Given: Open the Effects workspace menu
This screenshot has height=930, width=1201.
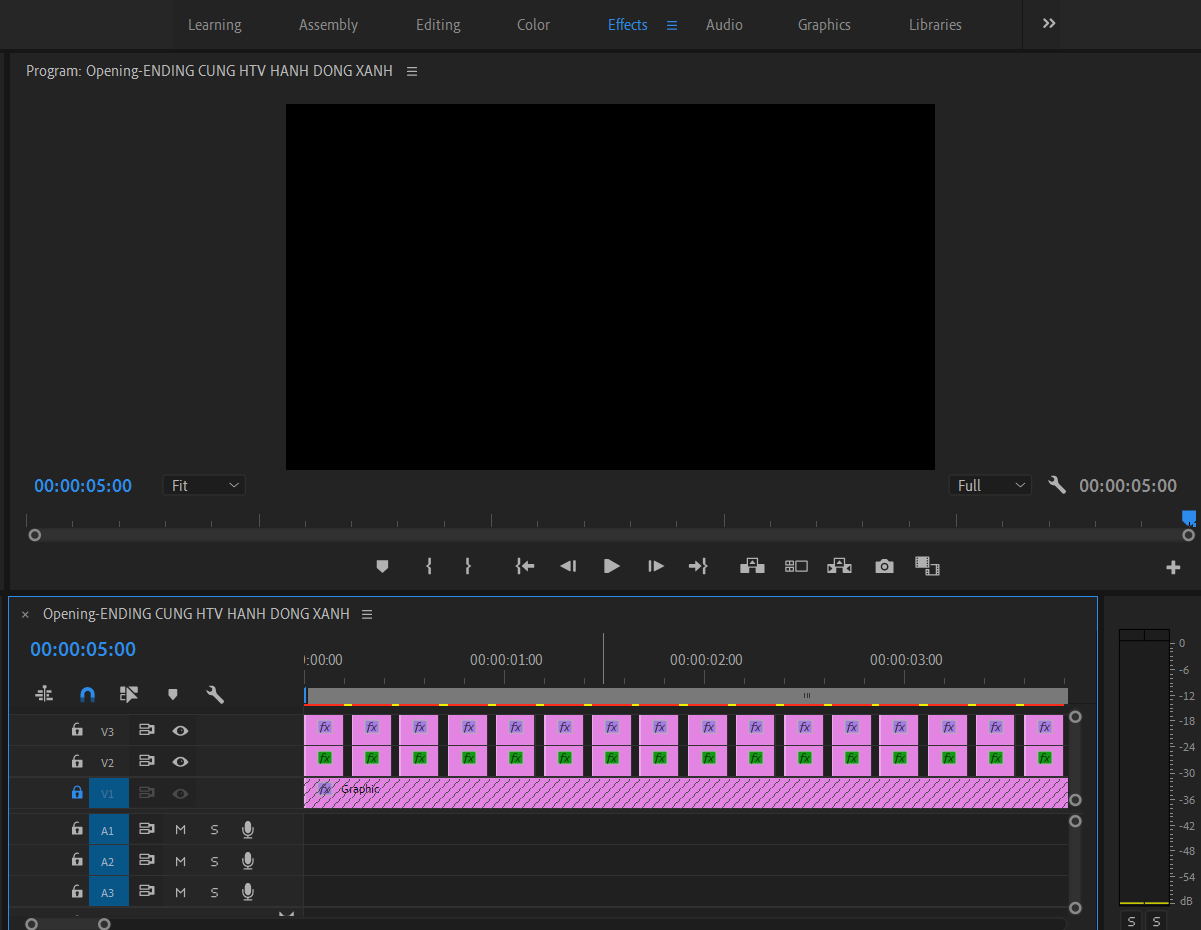Looking at the screenshot, I should (672, 25).
